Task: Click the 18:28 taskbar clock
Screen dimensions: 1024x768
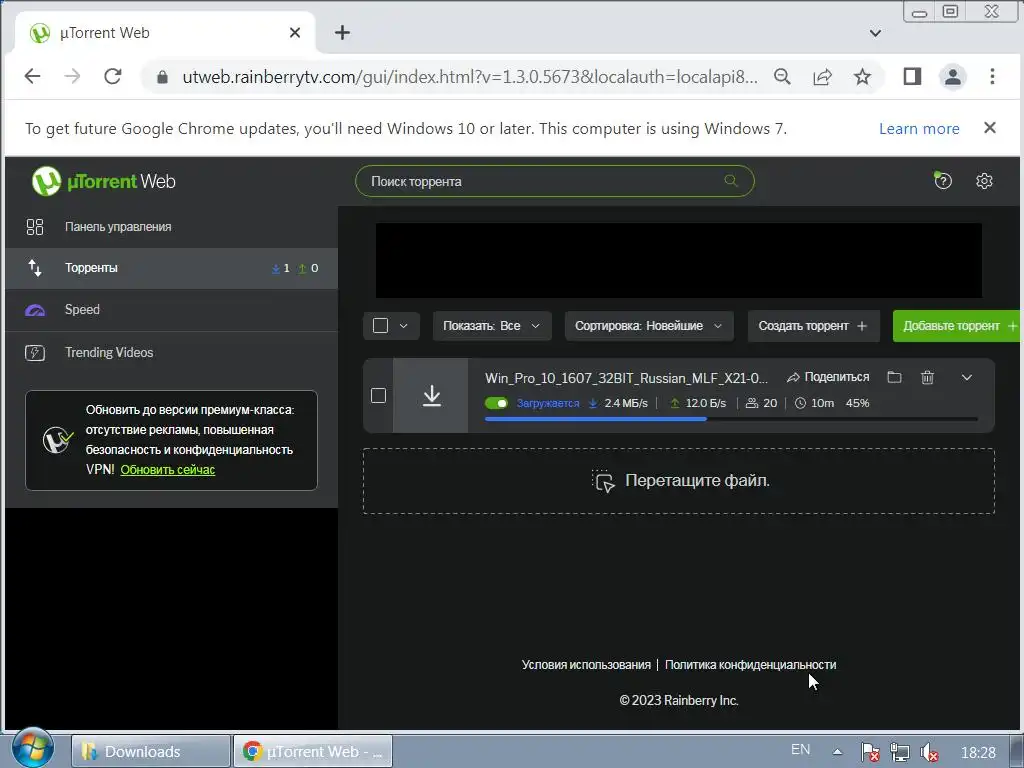Action: [x=978, y=752]
